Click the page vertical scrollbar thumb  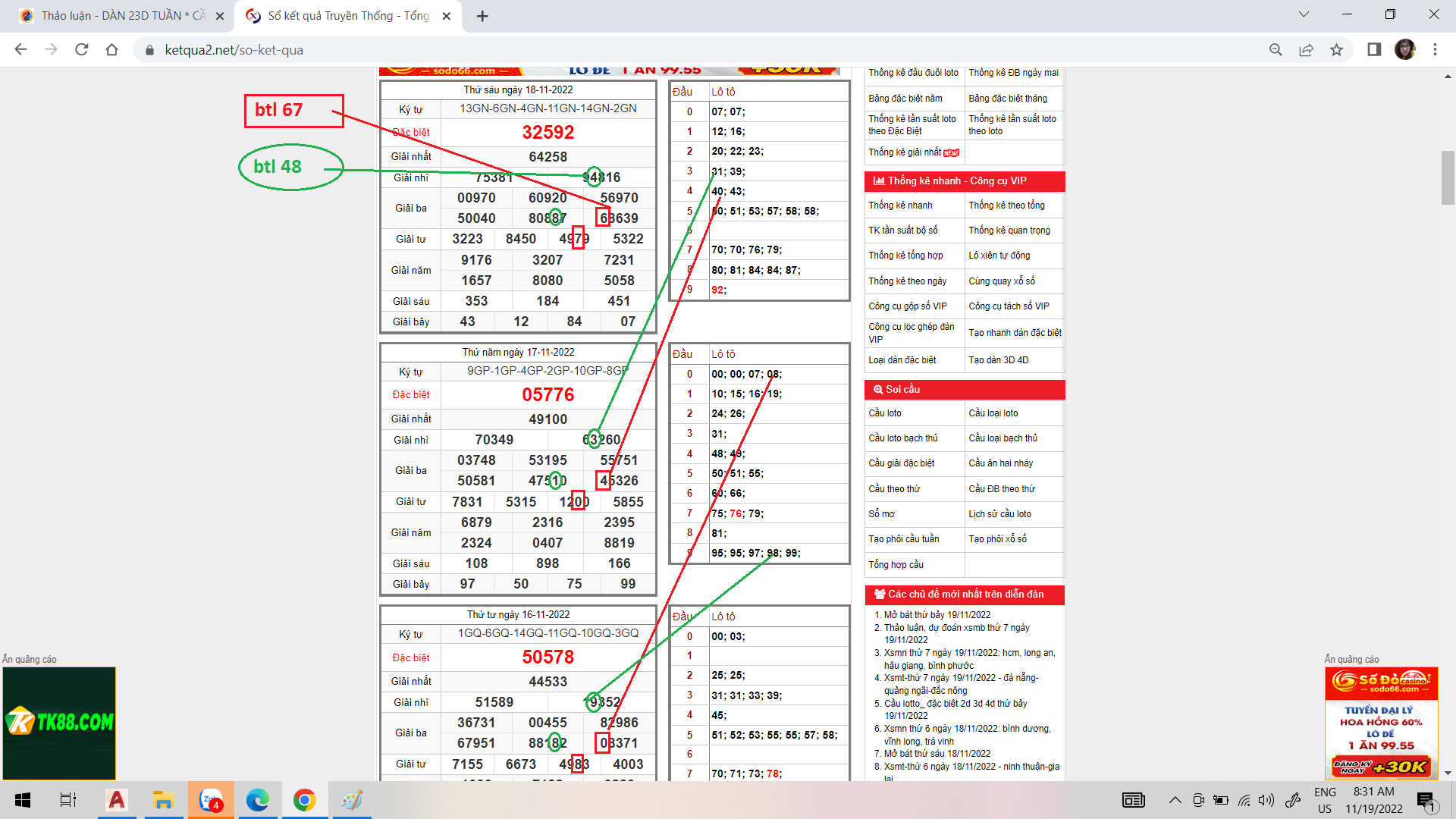(1448, 178)
